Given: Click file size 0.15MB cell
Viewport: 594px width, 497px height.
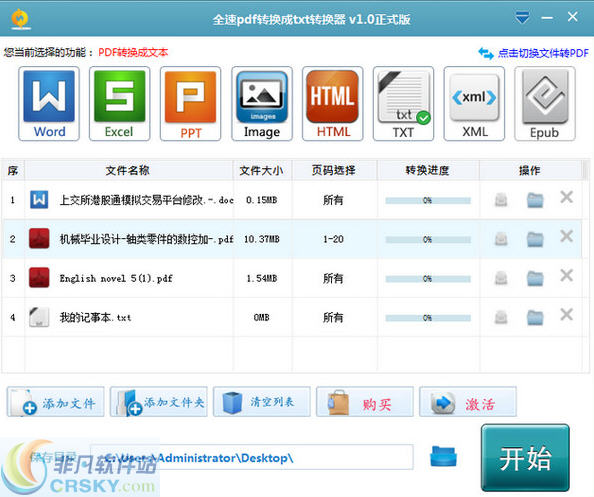Looking at the screenshot, I should tap(262, 200).
